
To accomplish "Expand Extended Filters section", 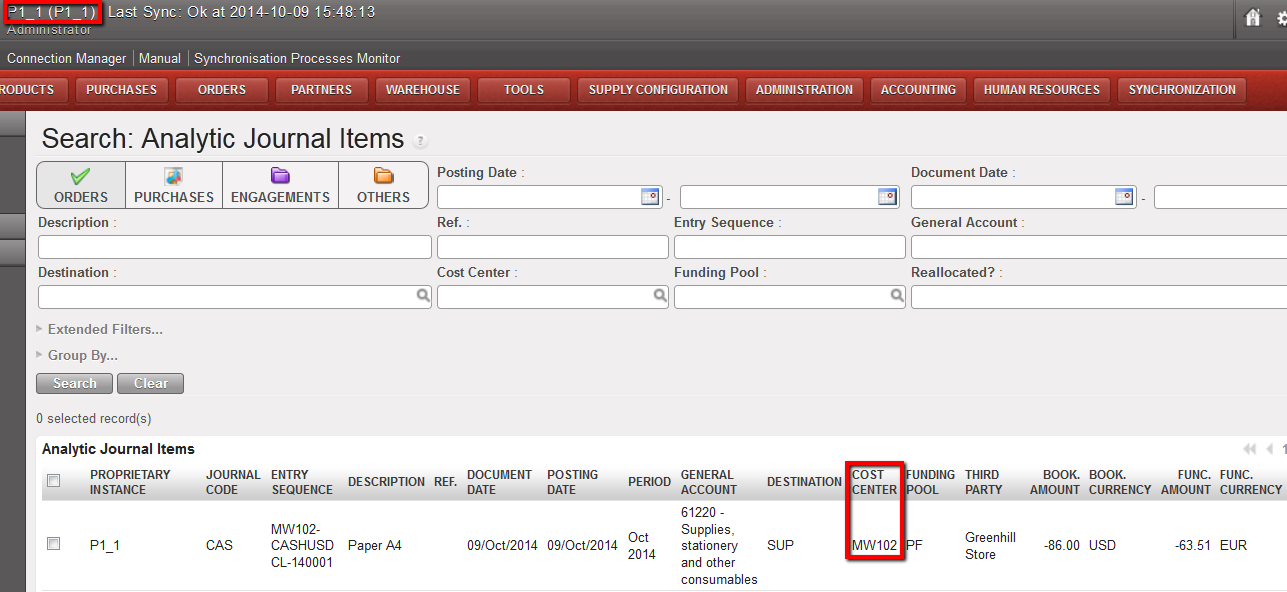I will click(99, 329).
